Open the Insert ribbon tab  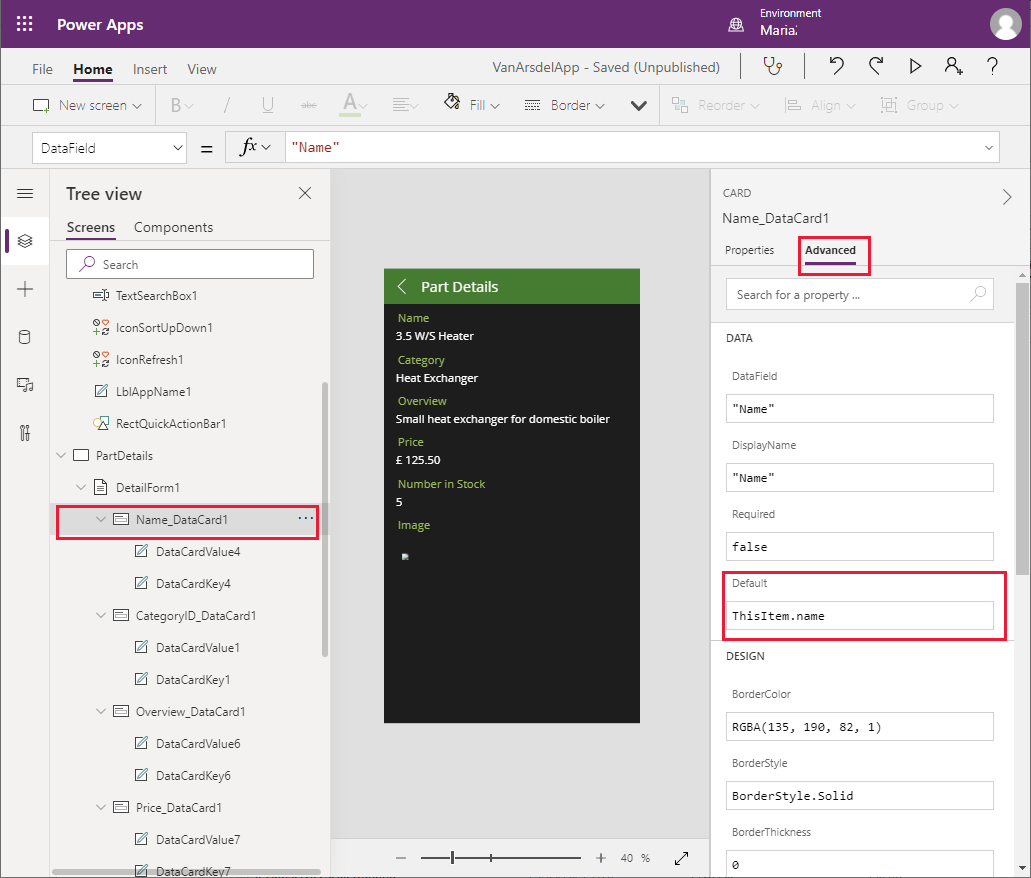[x=150, y=69]
